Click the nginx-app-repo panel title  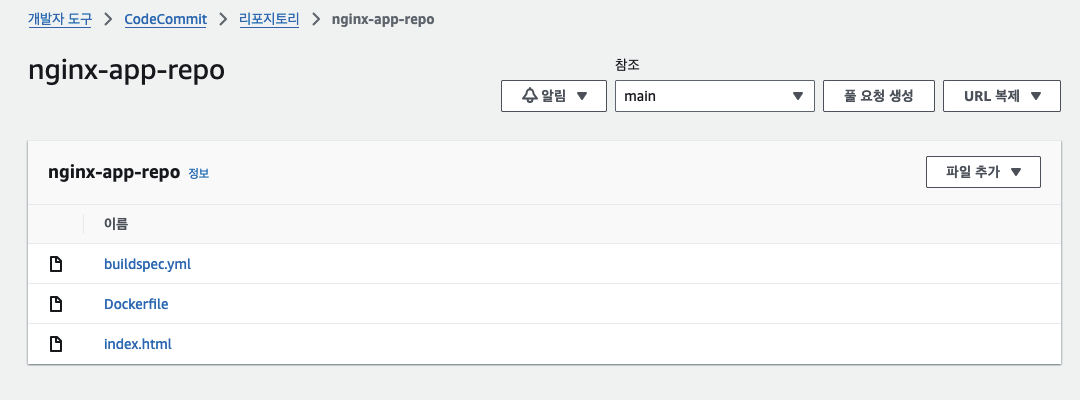pyautogui.click(x=114, y=172)
